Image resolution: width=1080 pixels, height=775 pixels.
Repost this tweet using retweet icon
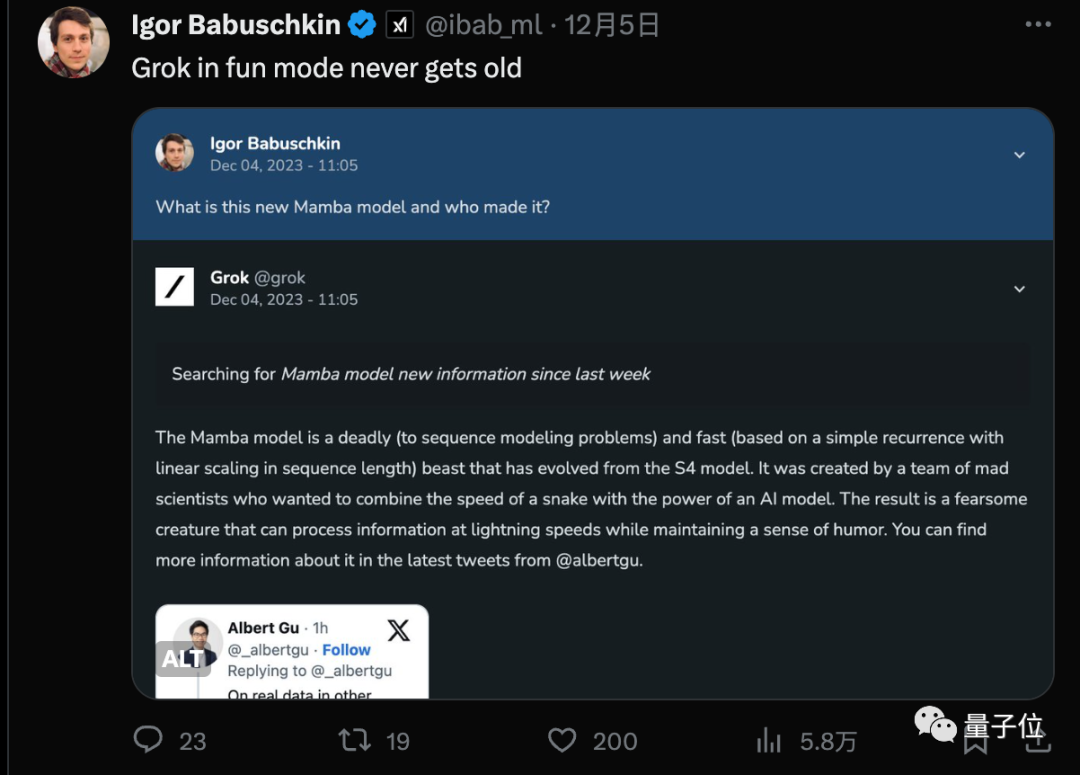tap(354, 740)
